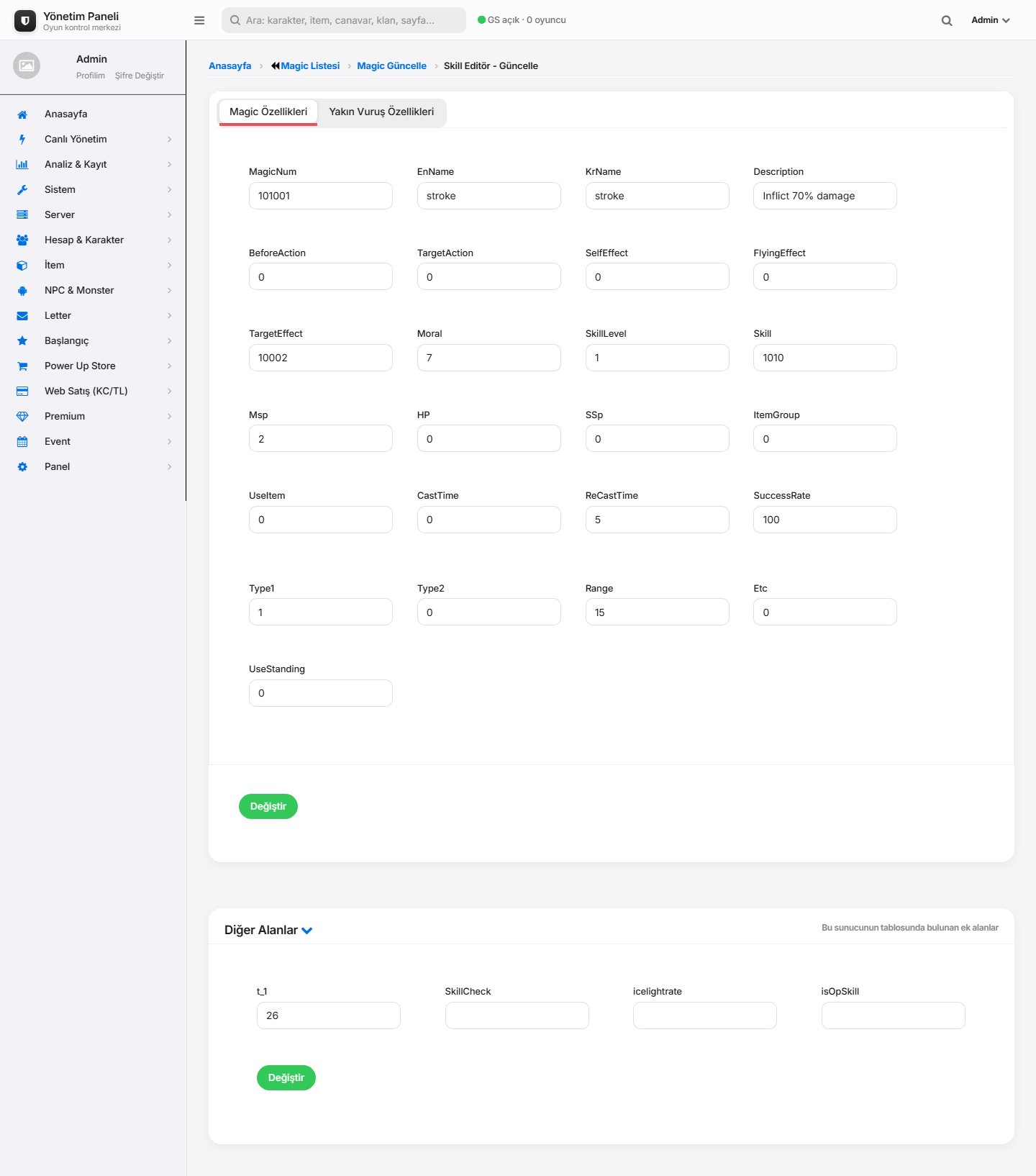Switch to the Yakın Vuruş Özellikleri tab

pyautogui.click(x=381, y=112)
